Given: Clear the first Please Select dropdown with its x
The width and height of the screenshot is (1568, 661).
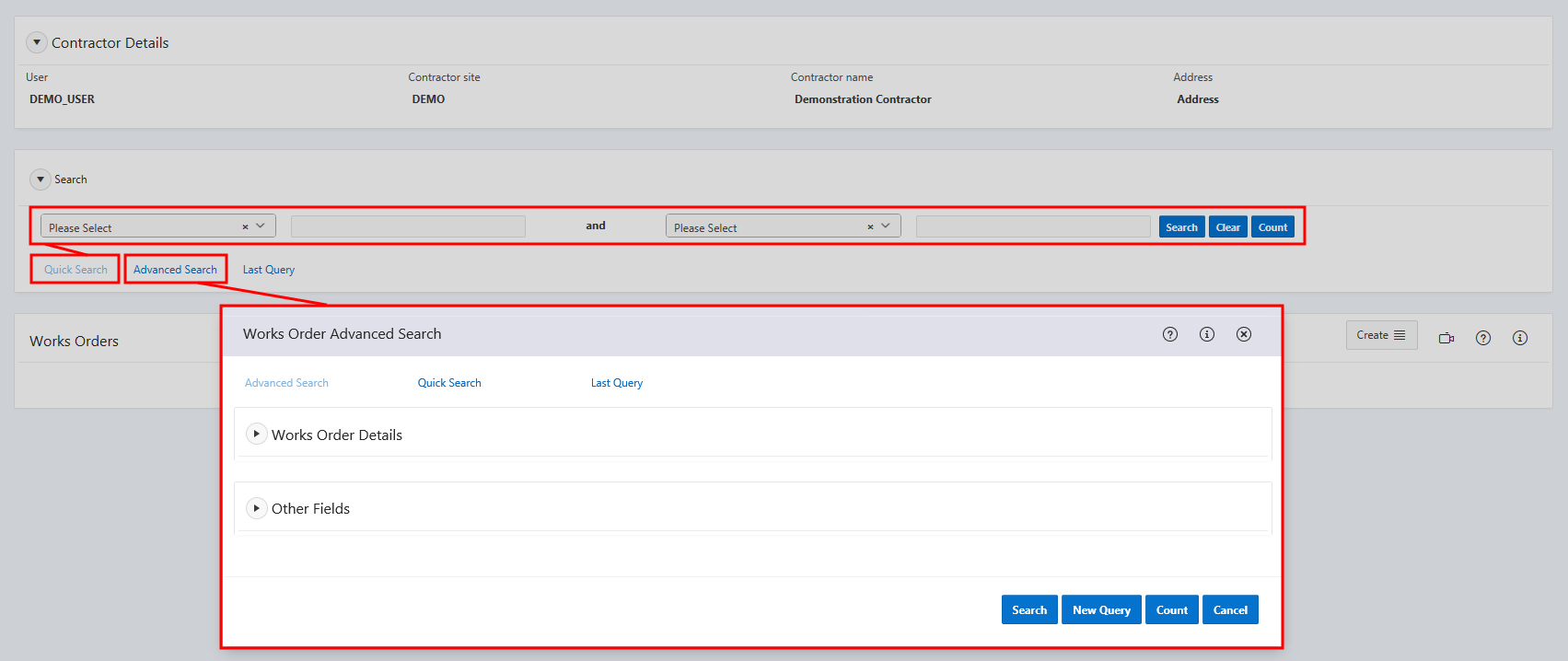Looking at the screenshot, I should coord(245,226).
